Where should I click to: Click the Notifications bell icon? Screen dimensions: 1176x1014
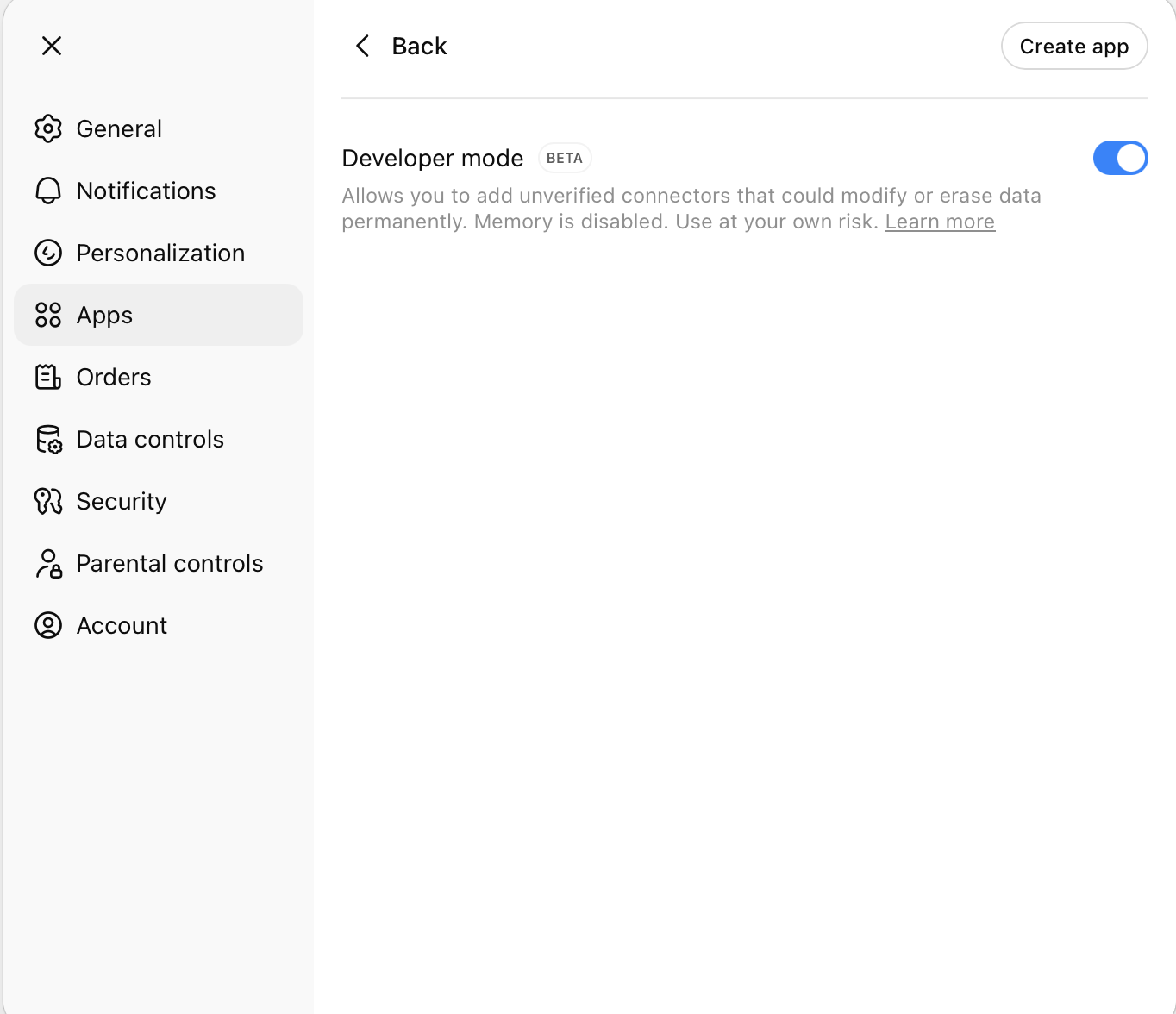48,191
